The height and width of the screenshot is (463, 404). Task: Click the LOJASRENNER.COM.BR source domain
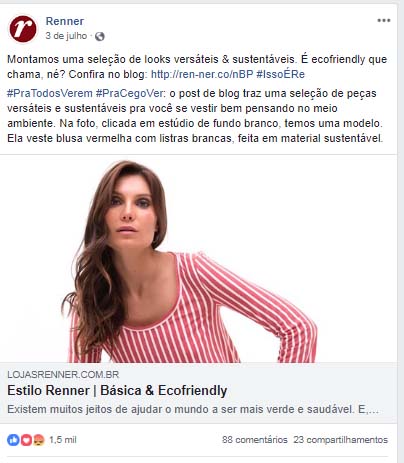point(63,375)
